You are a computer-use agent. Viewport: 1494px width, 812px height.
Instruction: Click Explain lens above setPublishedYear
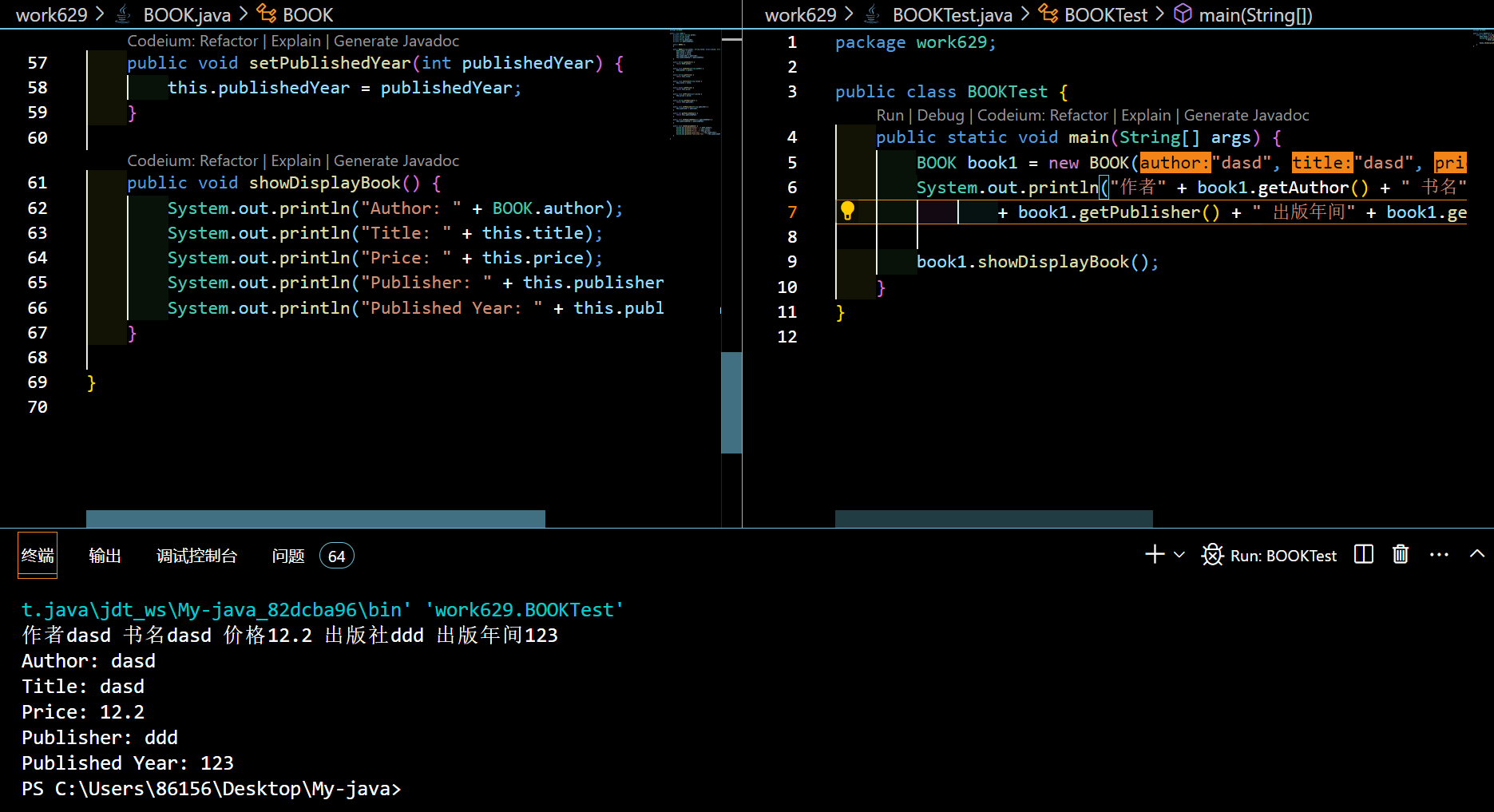coord(295,41)
